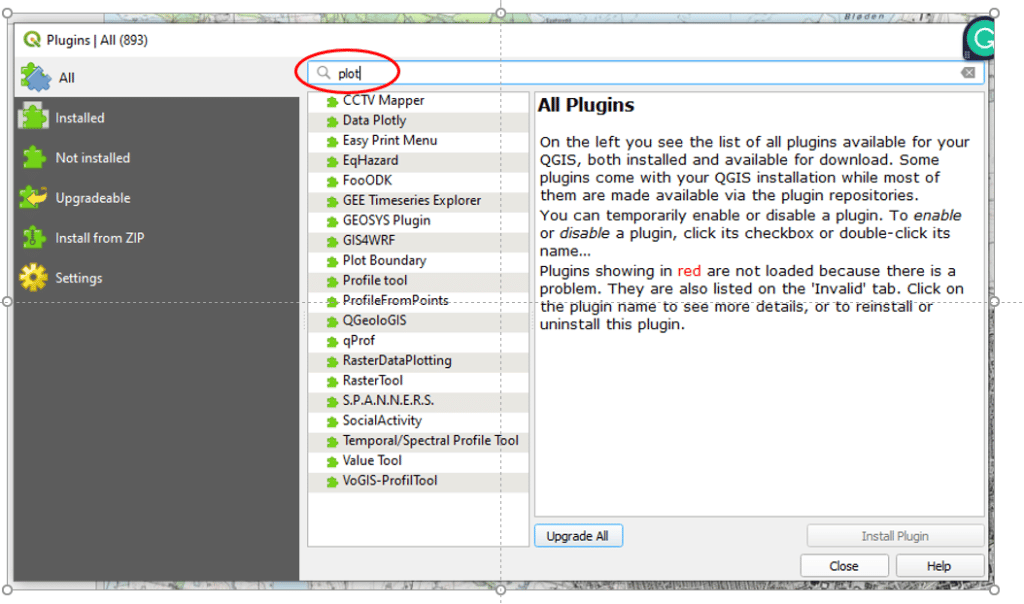1024x604 pixels.
Task: Select the 'ProfileFromPoints' plugin entry
Action: click(418, 301)
